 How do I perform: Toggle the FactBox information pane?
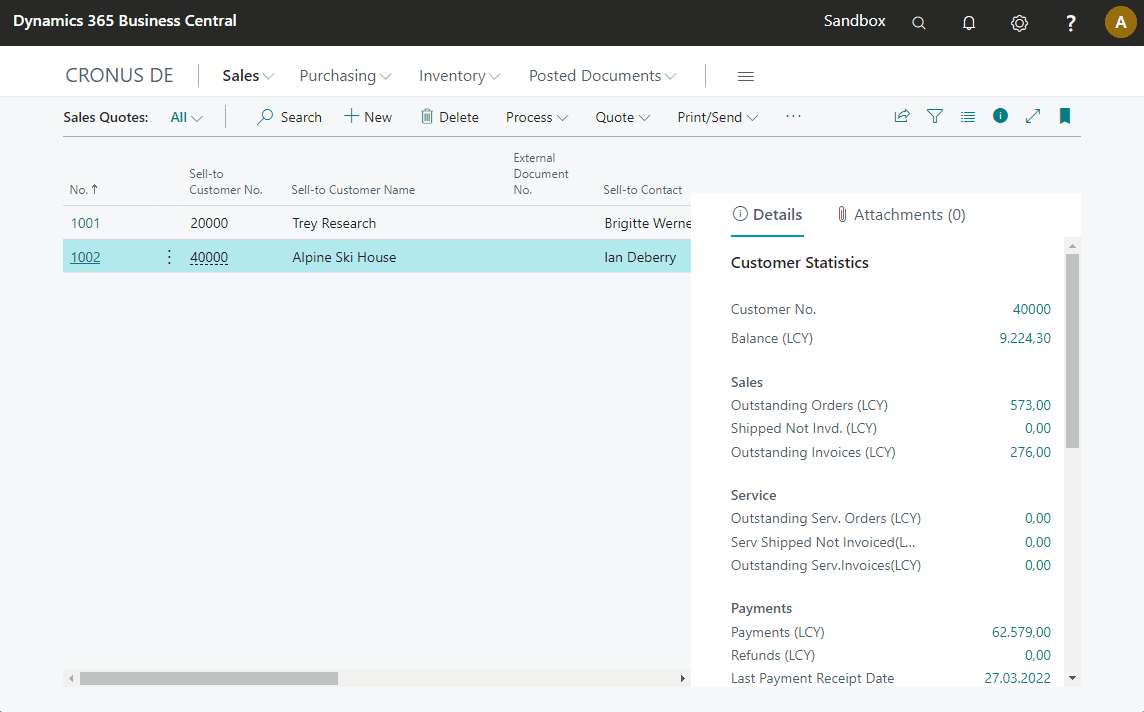pos(1000,116)
